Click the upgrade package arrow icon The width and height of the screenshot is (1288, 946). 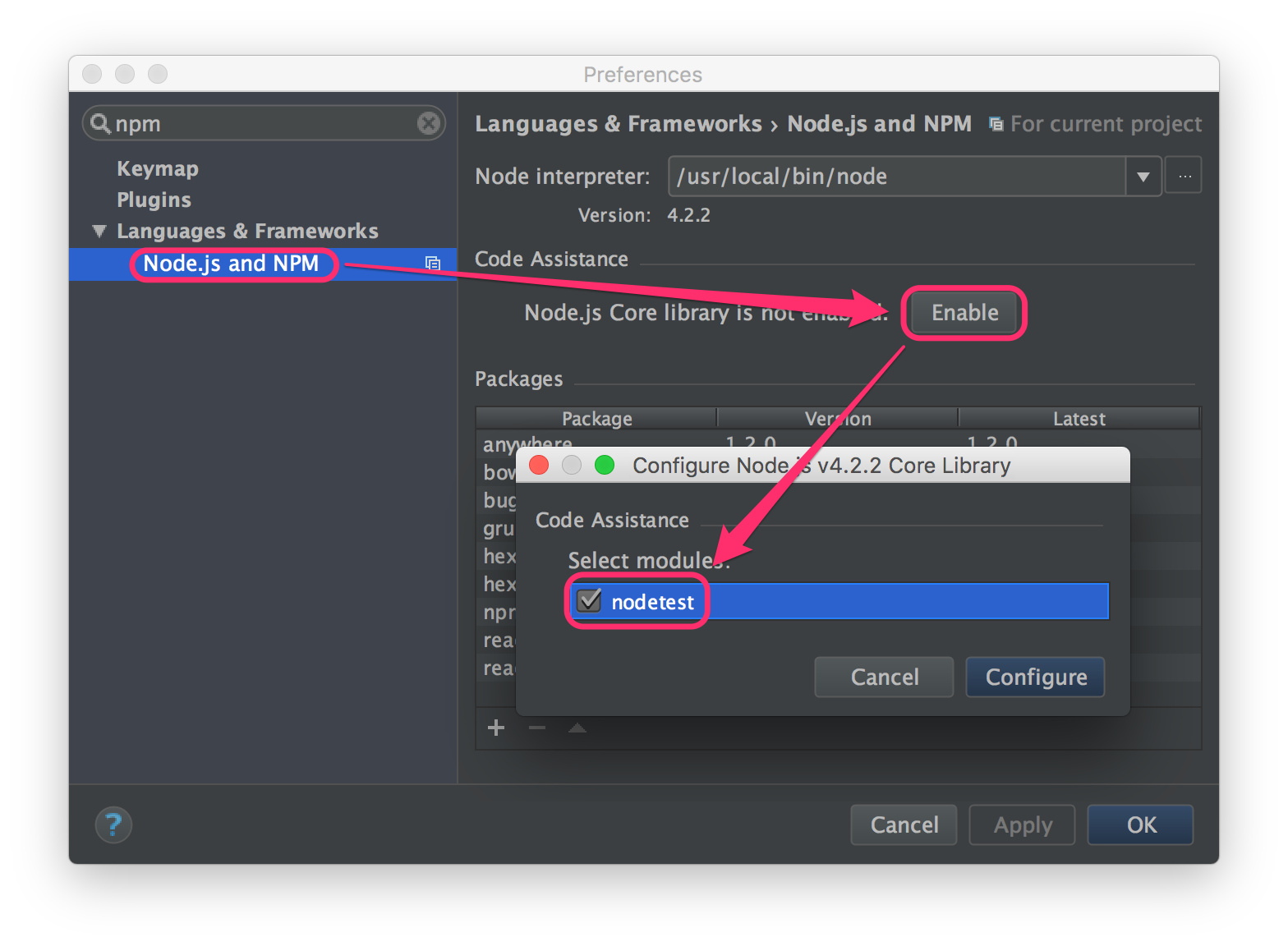[x=577, y=728]
